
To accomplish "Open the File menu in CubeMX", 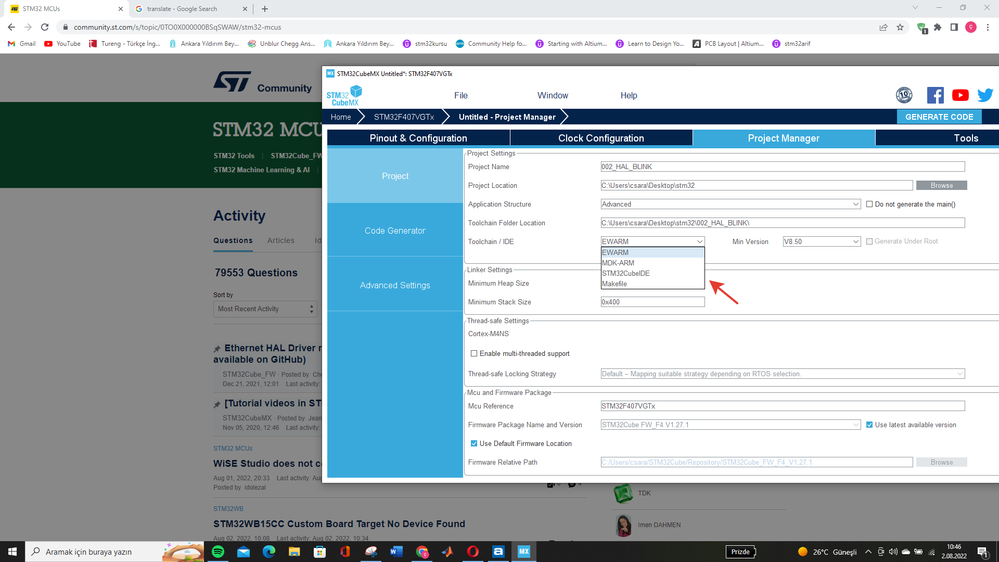I will pyautogui.click(x=461, y=96).
